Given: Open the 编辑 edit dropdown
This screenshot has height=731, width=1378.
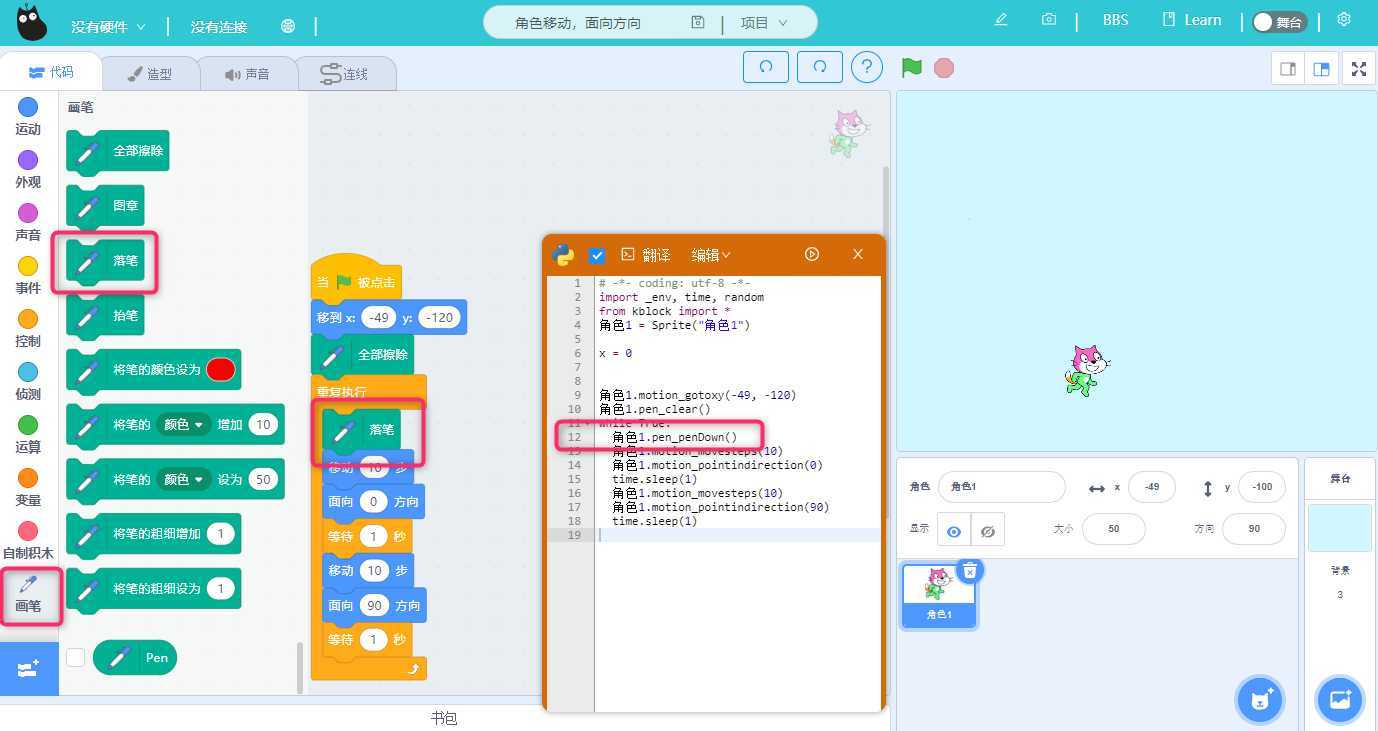Looking at the screenshot, I should [711, 255].
